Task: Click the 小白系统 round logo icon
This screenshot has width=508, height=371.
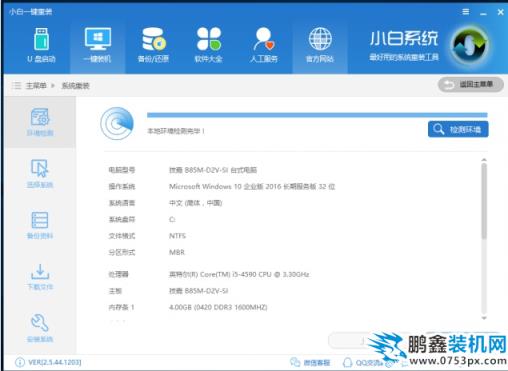Action: 469,45
